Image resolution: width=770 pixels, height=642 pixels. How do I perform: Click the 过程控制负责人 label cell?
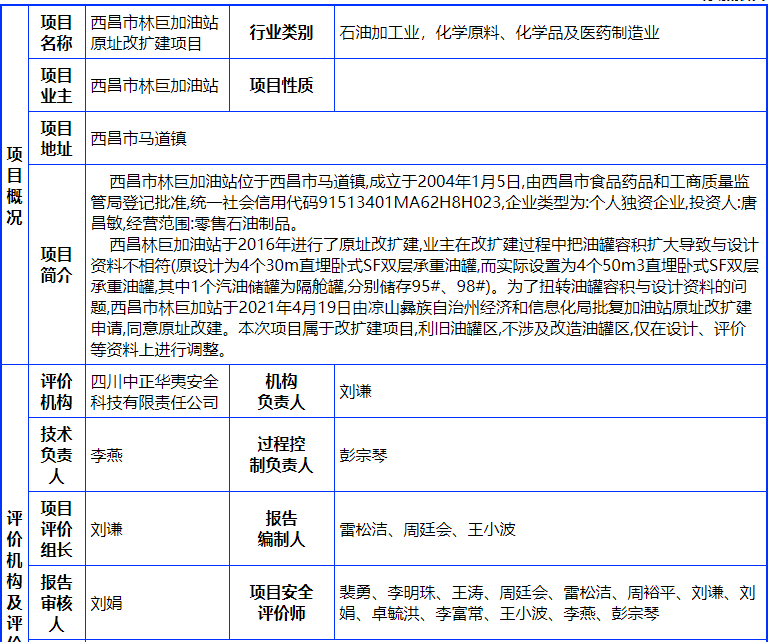coord(281,455)
